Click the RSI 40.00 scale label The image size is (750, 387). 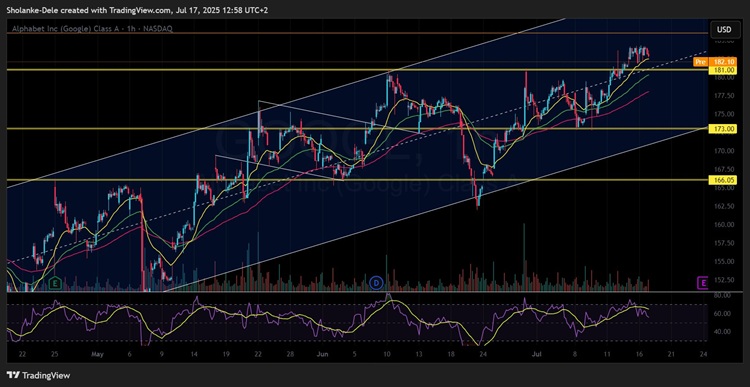(x=721, y=332)
